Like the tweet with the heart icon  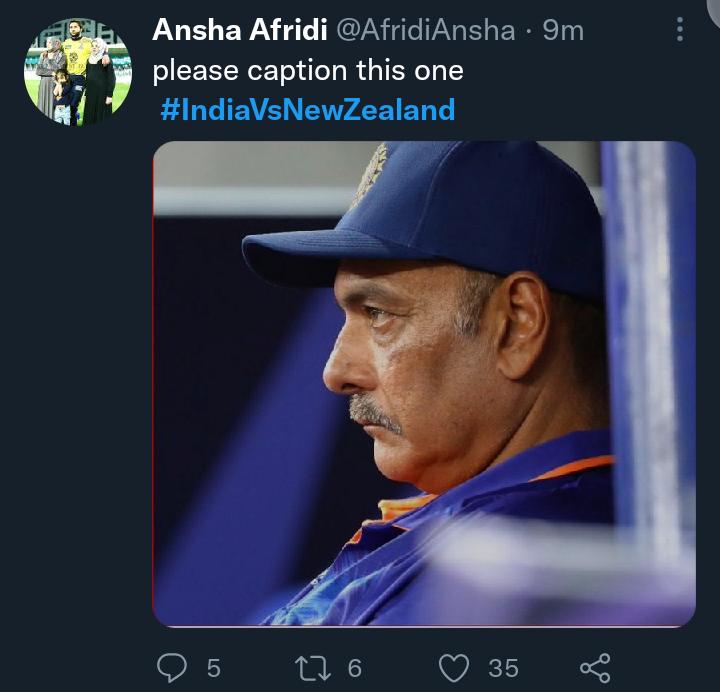coord(454,668)
